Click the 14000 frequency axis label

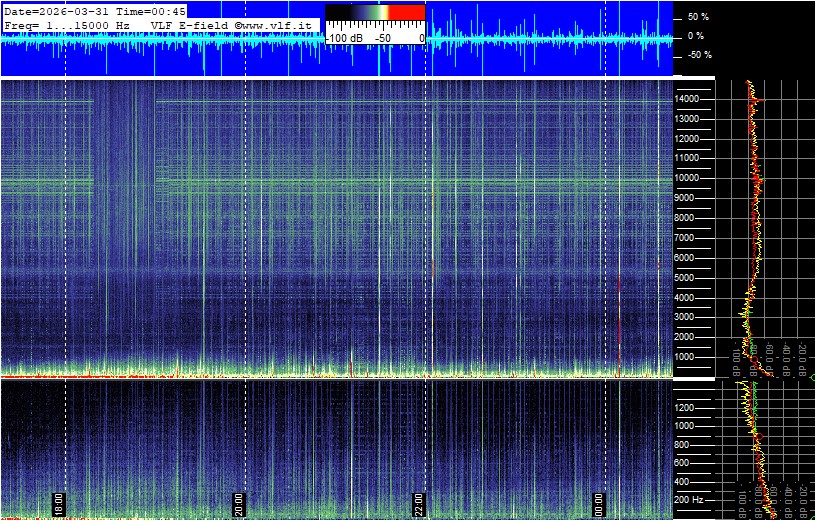(x=686, y=99)
